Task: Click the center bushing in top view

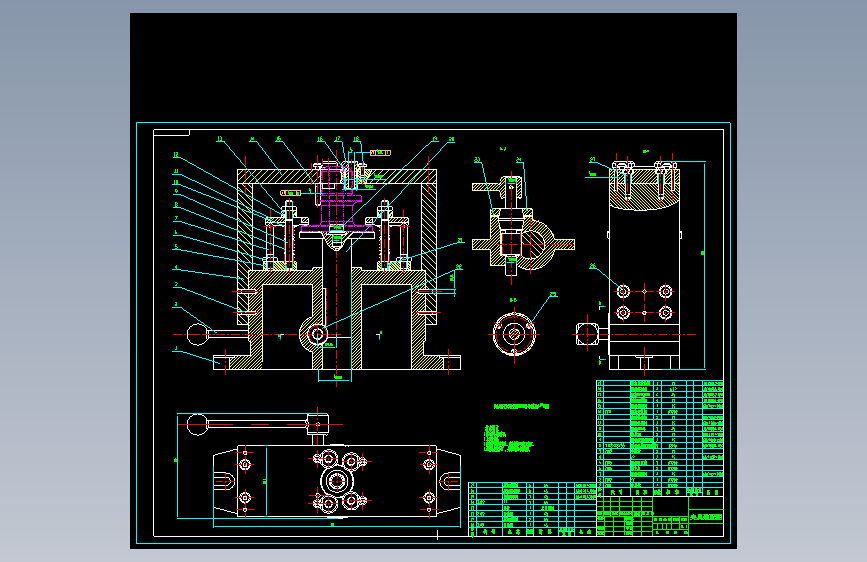Action: click(337, 481)
